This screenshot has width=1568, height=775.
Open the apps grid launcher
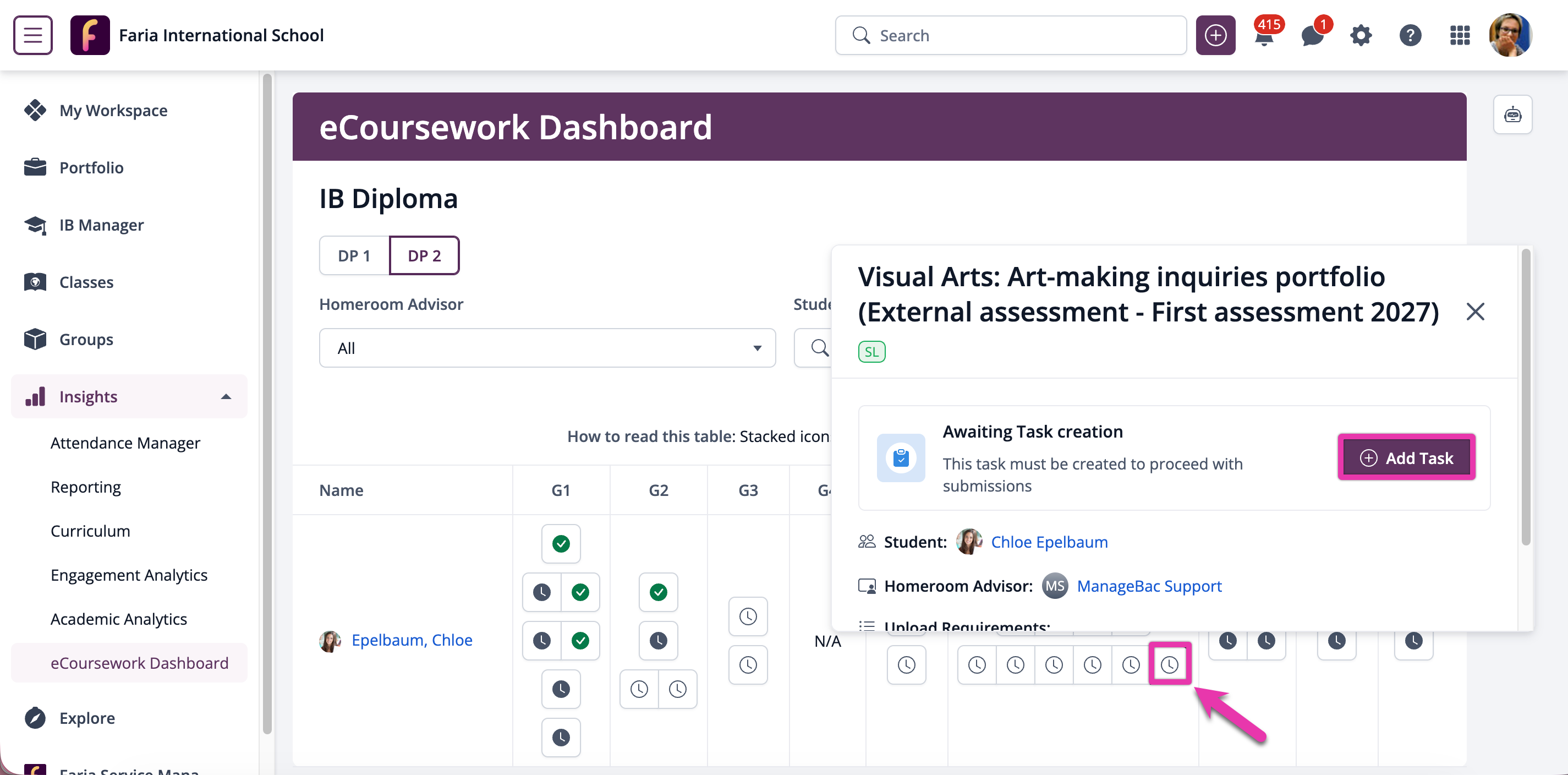pos(1460,35)
